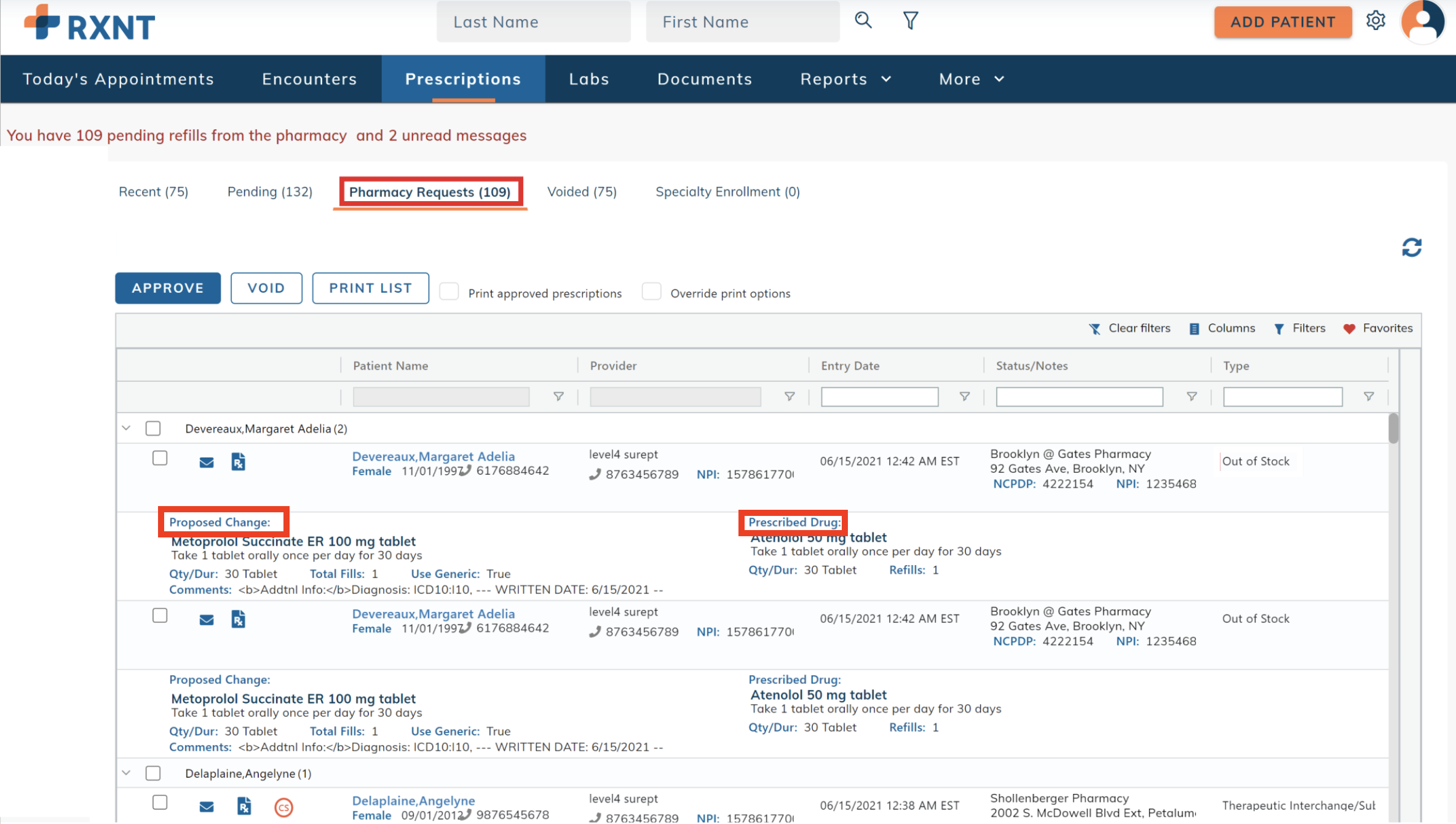Screen dimensions: 1456x824
Task: Collapse the Delaplaine,Angelyne group
Action: point(126,773)
